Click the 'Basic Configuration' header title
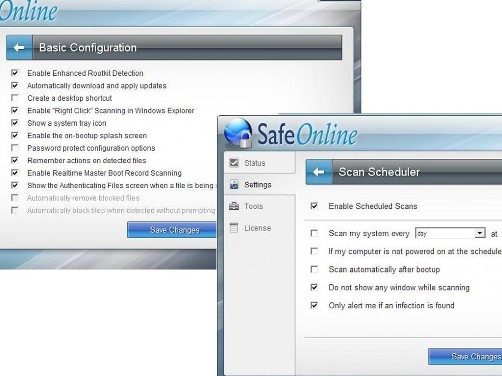The height and width of the screenshot is (376, 502). pos(88,47)
